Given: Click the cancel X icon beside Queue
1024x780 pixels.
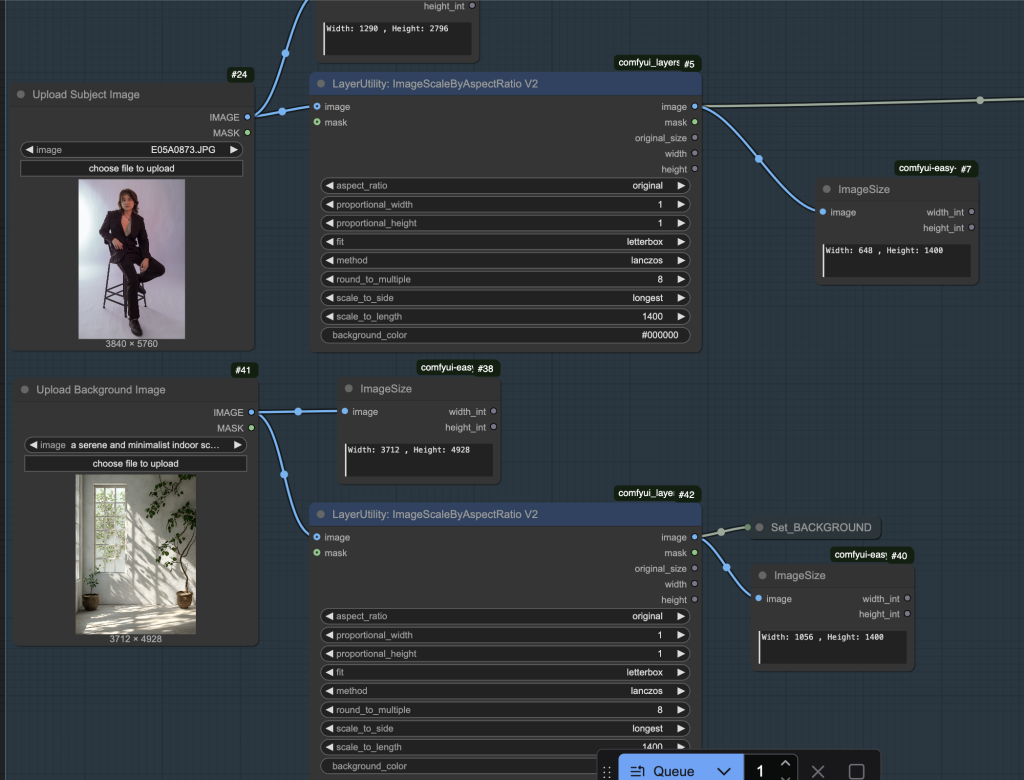Looking at the screenshot, I should pyautogui.click(x=818, y=772).
